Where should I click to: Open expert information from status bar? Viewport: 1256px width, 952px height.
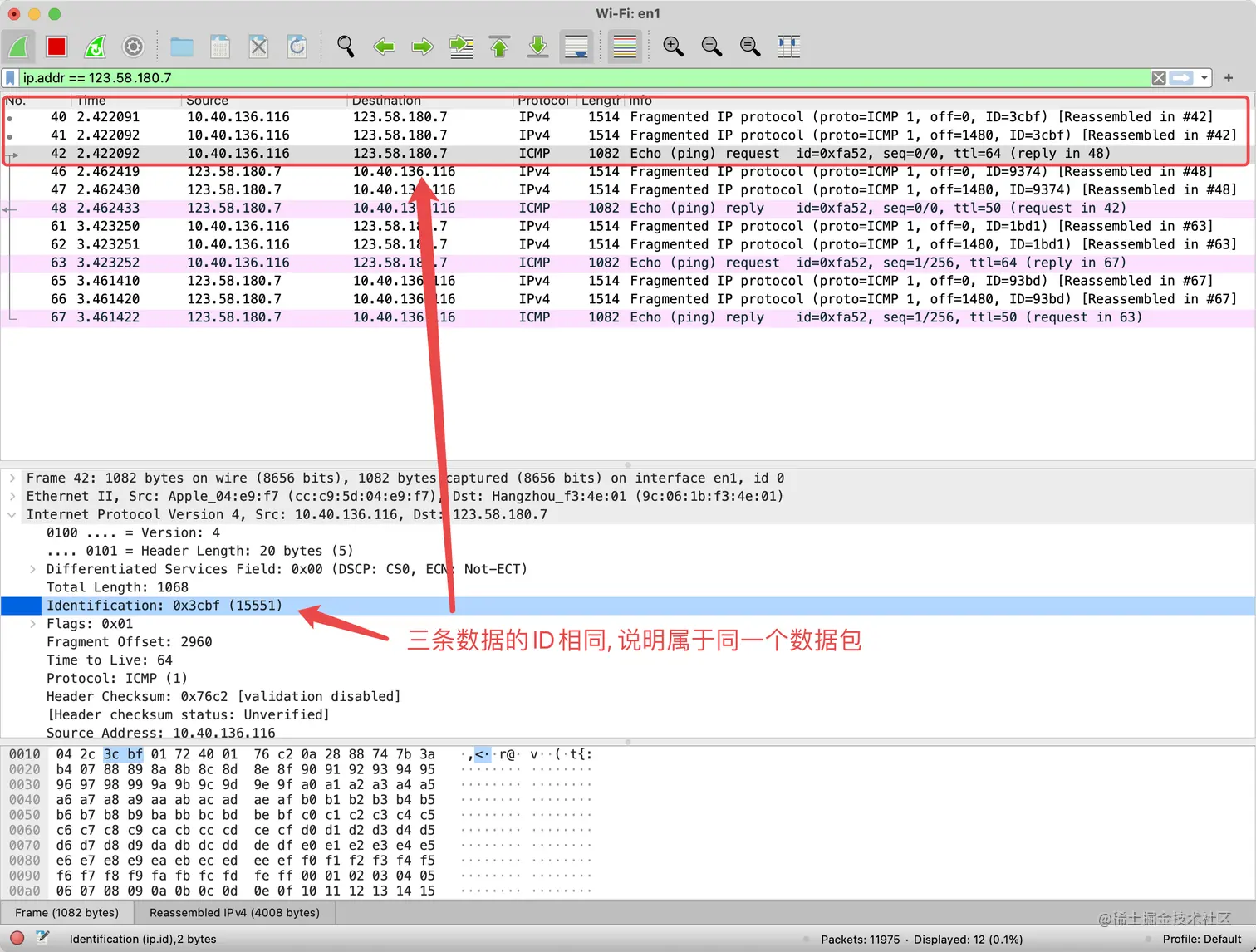(x=17, y=939)
